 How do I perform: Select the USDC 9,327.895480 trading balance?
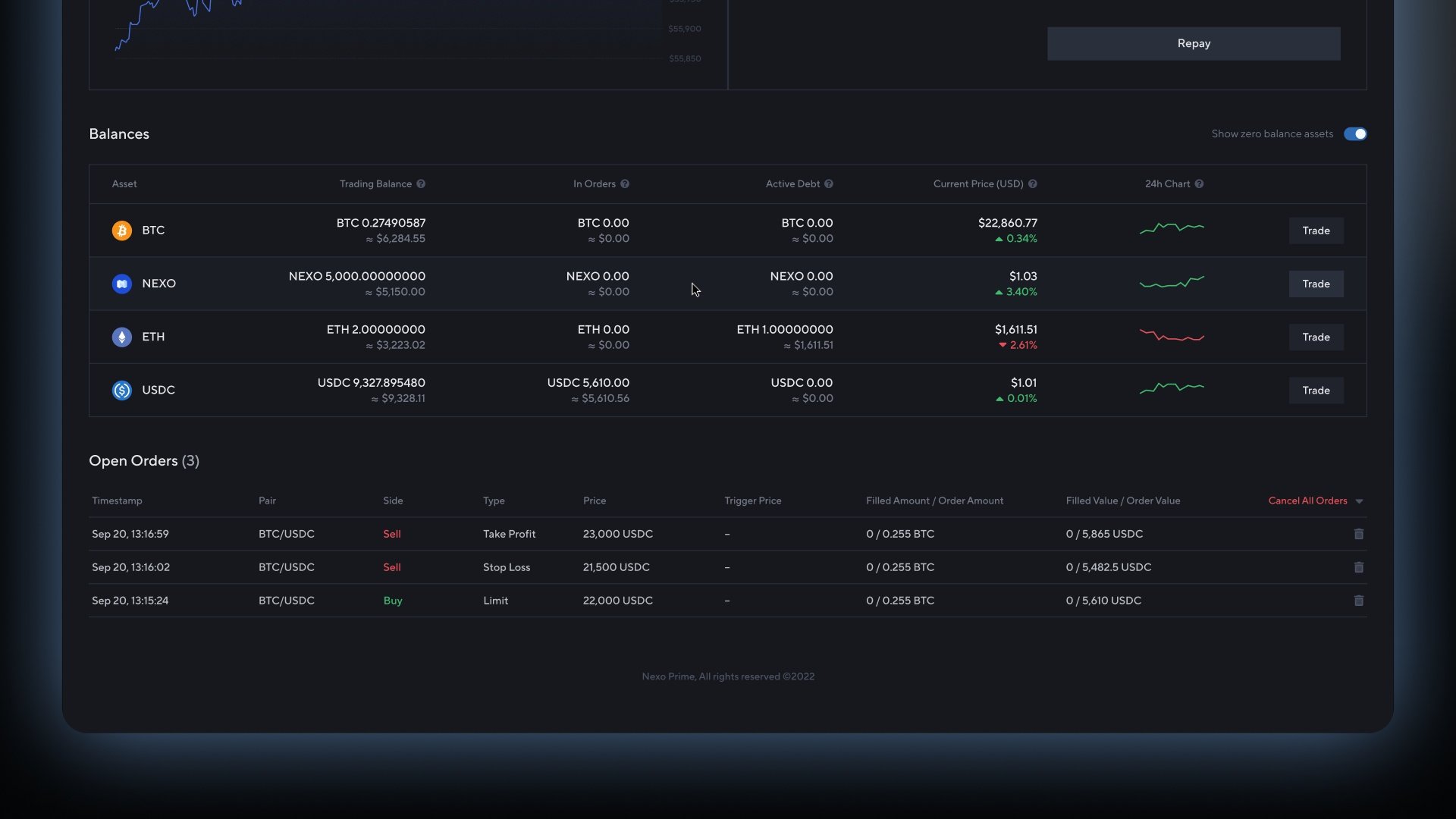tap(371, 382)
